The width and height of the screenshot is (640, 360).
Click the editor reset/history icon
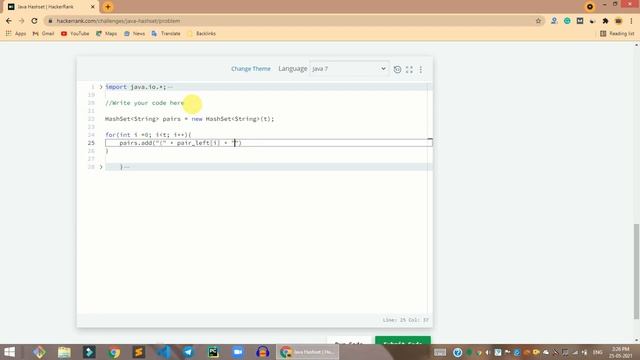point(397,69)
